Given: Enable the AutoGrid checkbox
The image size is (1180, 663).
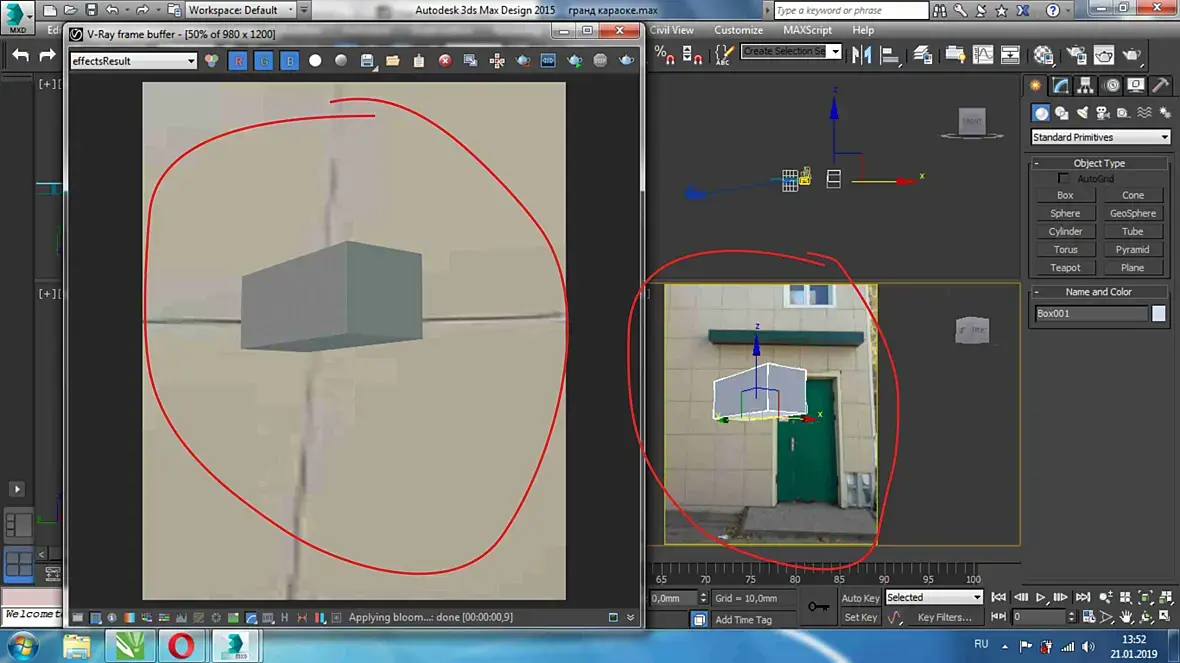Looking at the screenshot, I should point(1063,178).
